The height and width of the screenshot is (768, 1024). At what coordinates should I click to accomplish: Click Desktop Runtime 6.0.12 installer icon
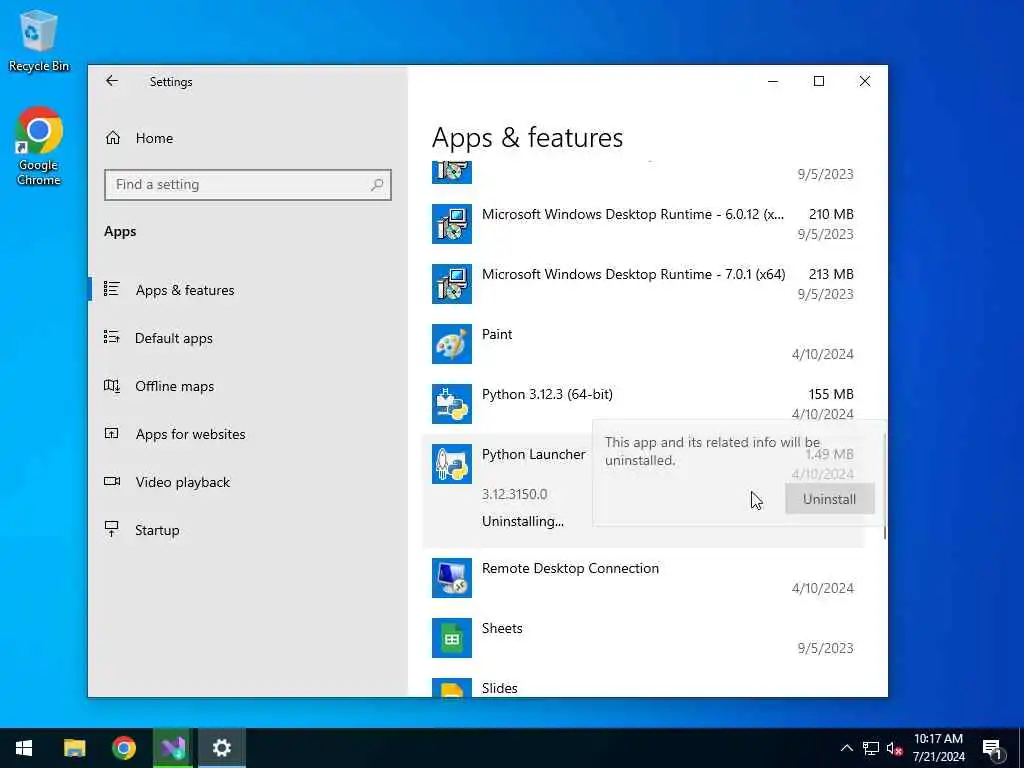click(451, 224)
